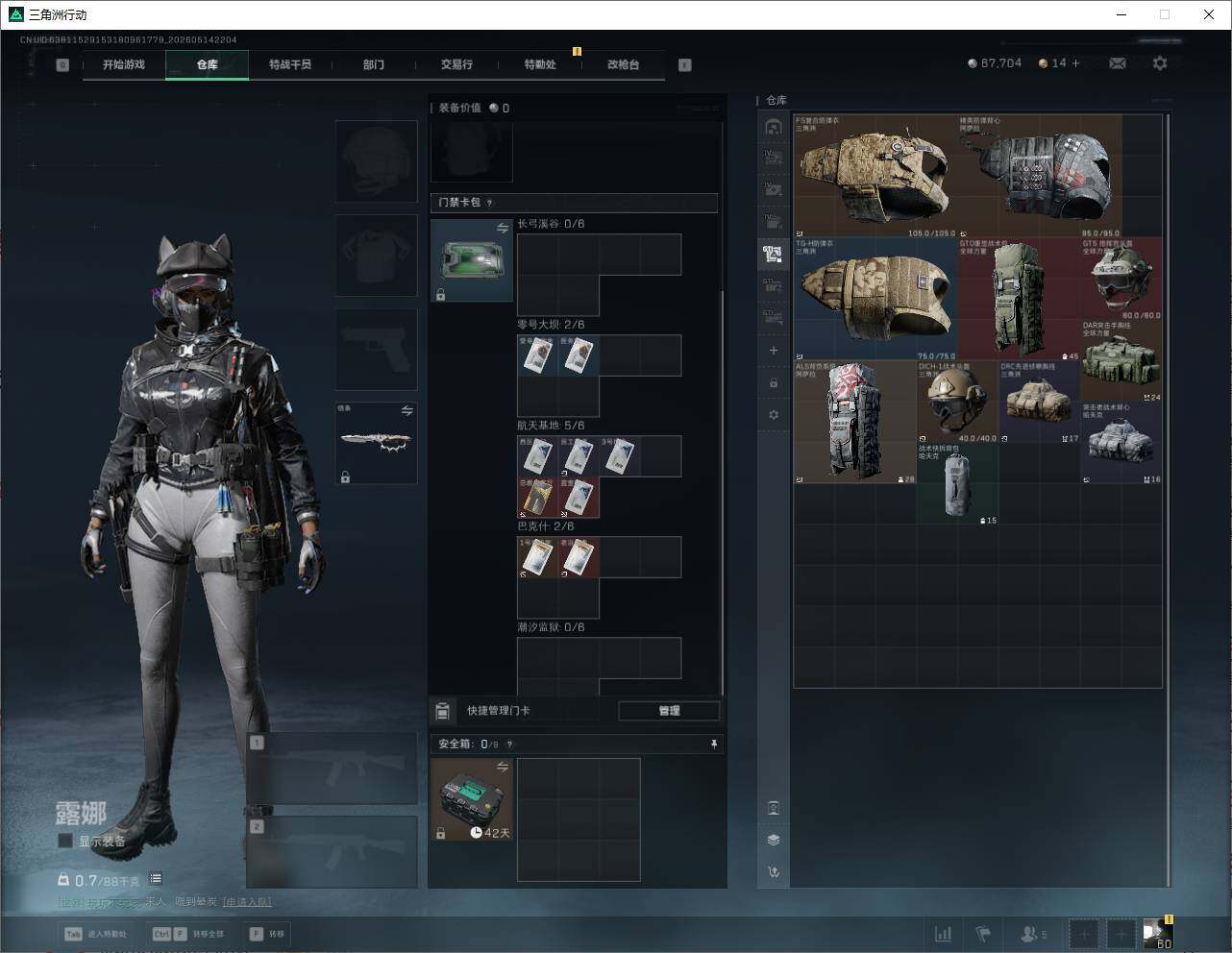
Task: Select the first keycard under 巴克什
Action: tap(538, 557)
